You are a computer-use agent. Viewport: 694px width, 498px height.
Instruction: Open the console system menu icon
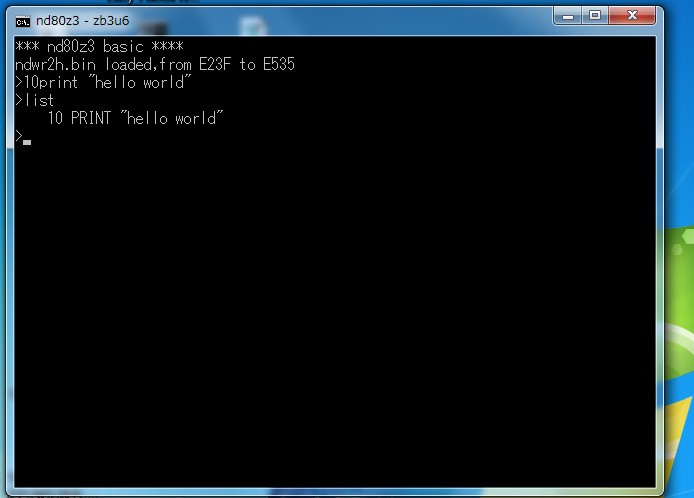[23, 21]
